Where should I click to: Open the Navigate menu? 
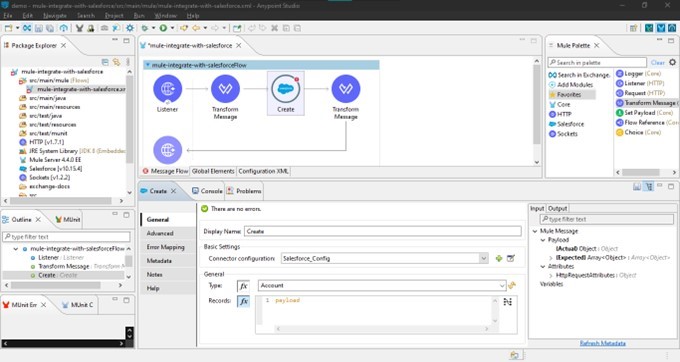pyautogui.click(x=55, y=16)
